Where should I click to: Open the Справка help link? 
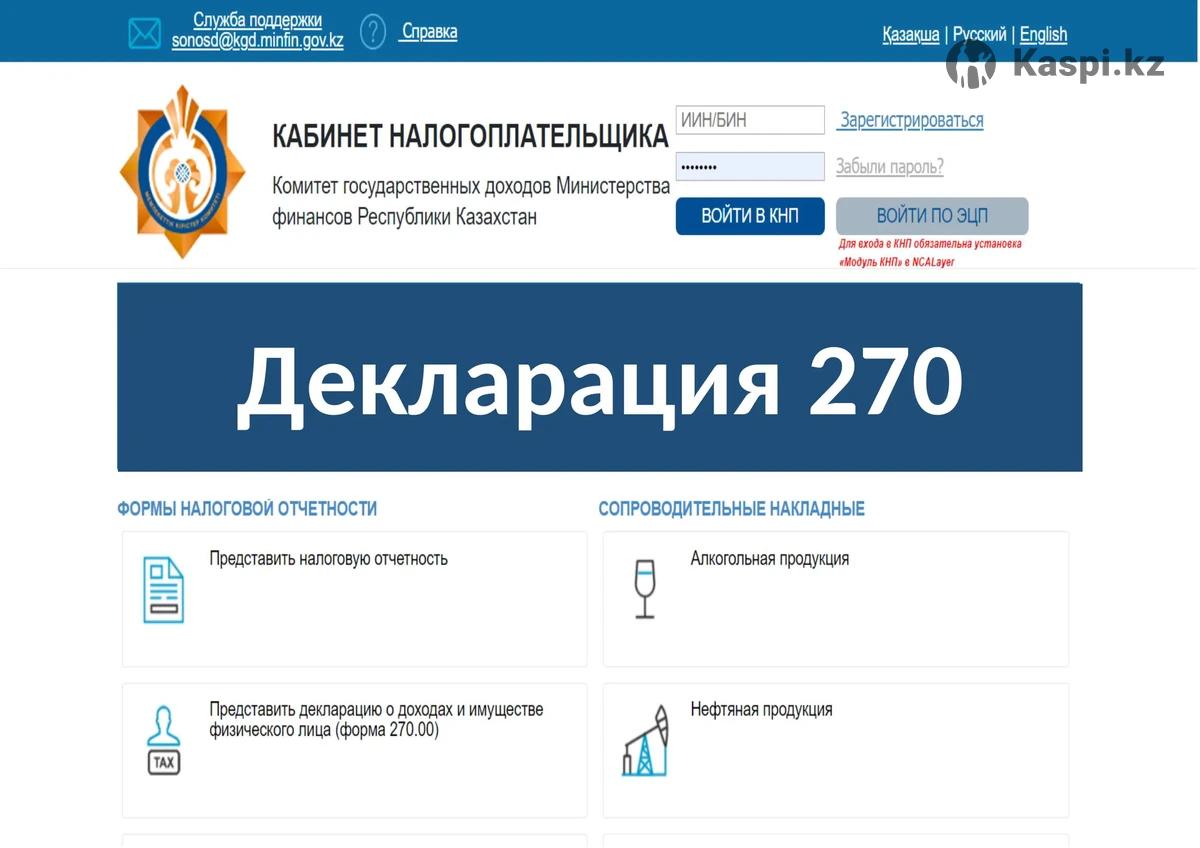(x=428, y=32)
